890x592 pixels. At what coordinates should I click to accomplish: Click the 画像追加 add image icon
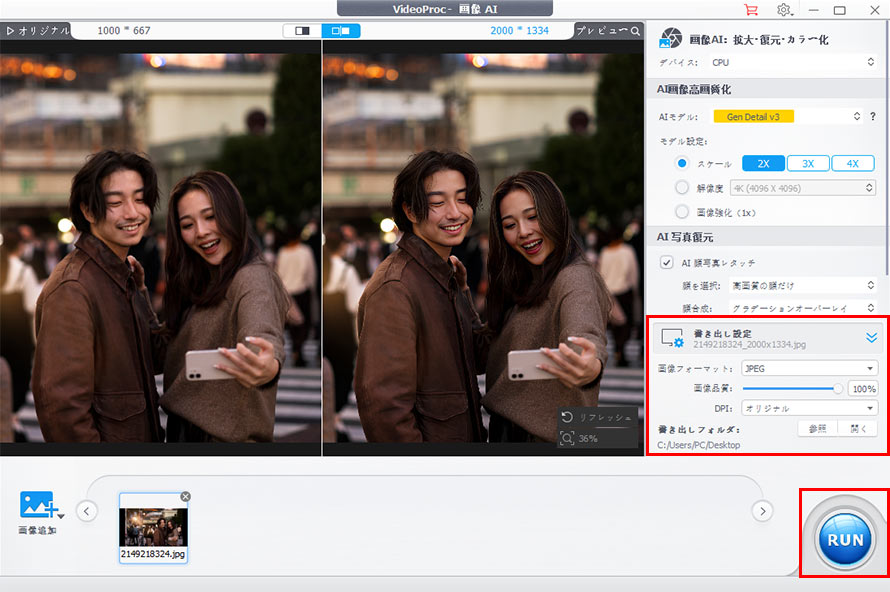point(38,505)
